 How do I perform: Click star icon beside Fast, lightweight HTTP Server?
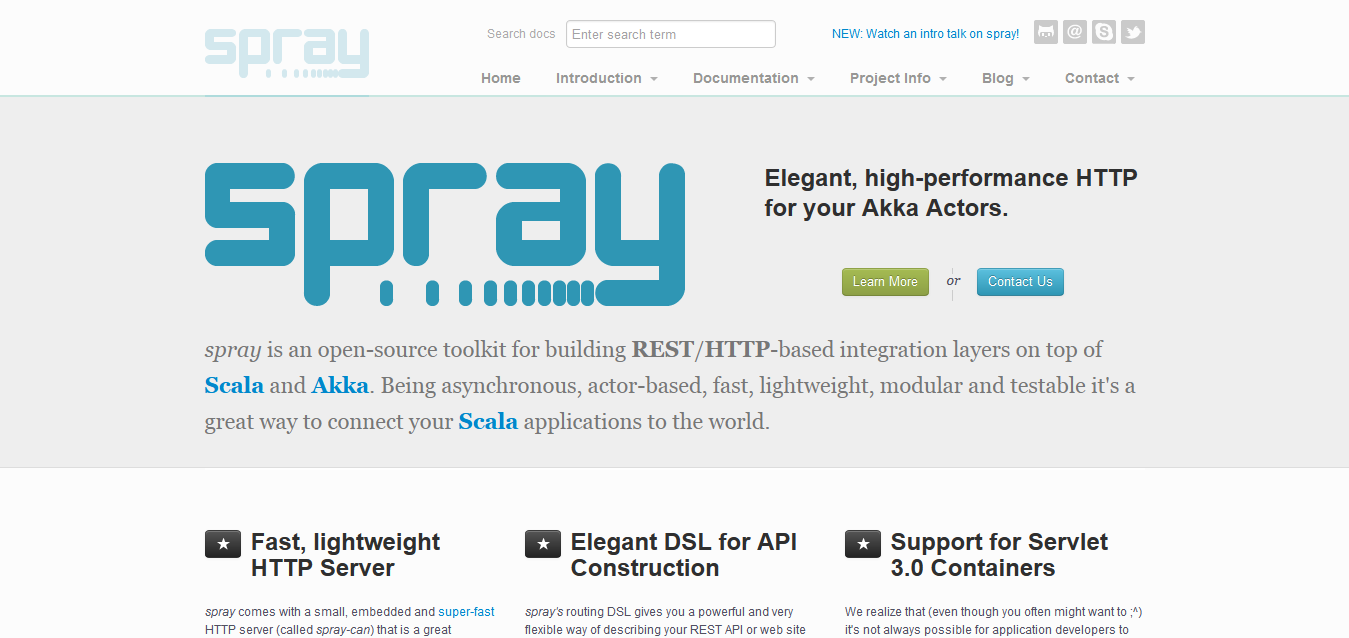pos(223,544)
